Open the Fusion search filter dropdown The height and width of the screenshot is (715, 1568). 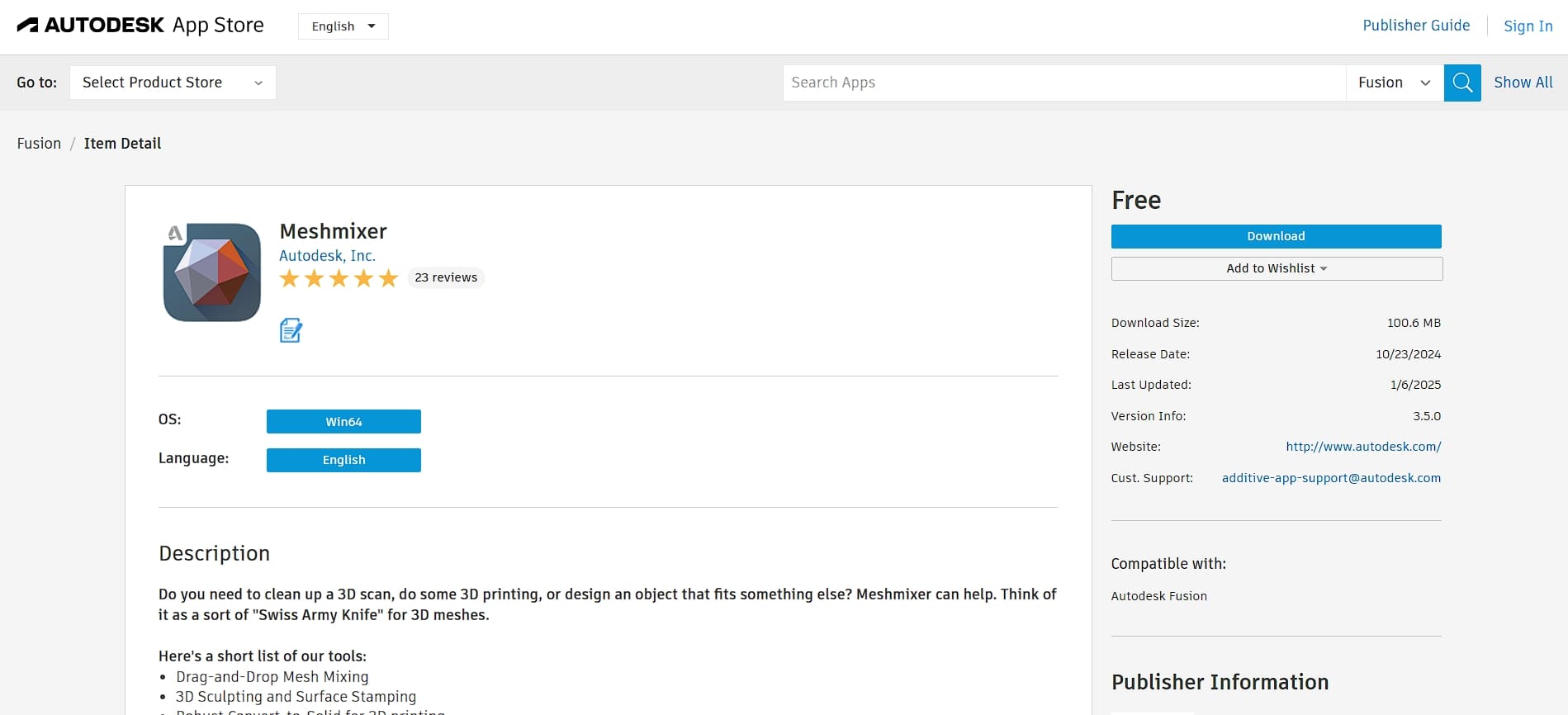pos(1394,83)
